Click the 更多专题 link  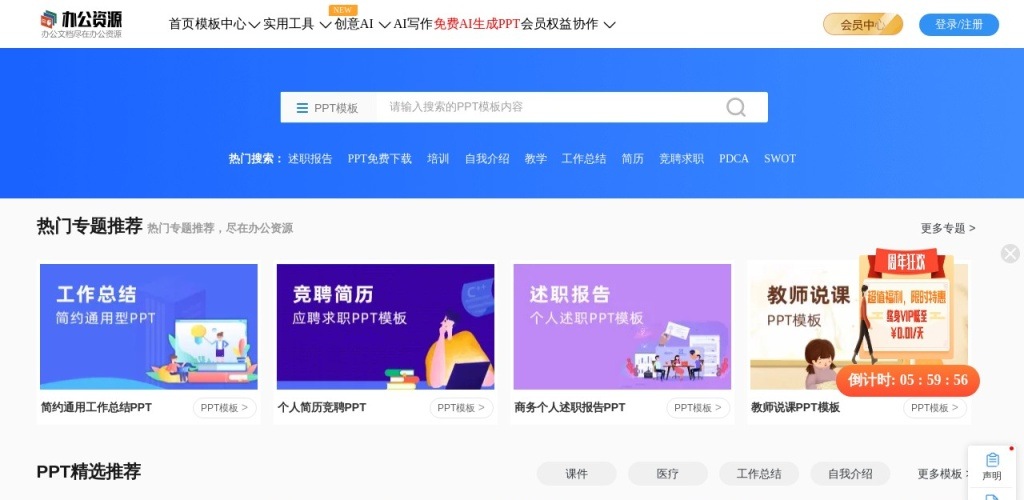pyautogui.click(x=948, y=228)
